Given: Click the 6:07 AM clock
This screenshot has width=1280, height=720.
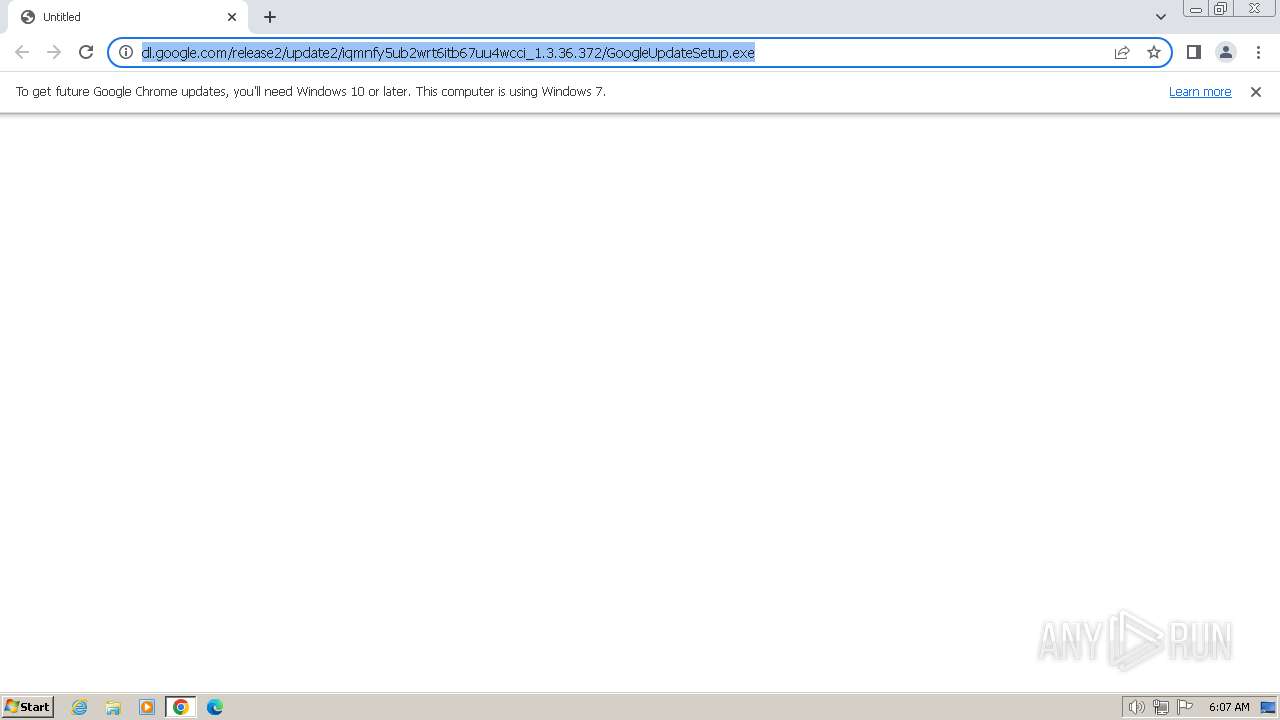Looking at the screenshot, I should 1229,707.
